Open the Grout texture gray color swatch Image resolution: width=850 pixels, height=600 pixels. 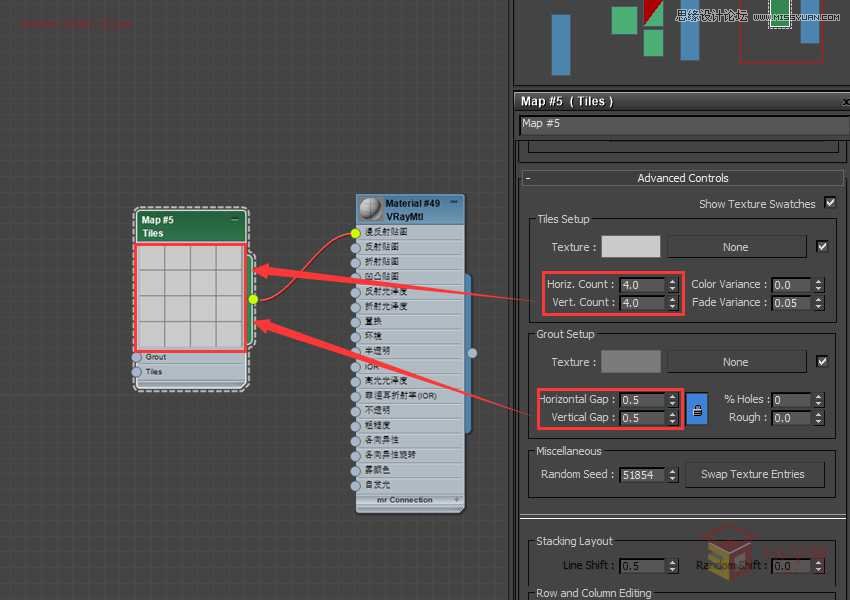click(630, 362)
